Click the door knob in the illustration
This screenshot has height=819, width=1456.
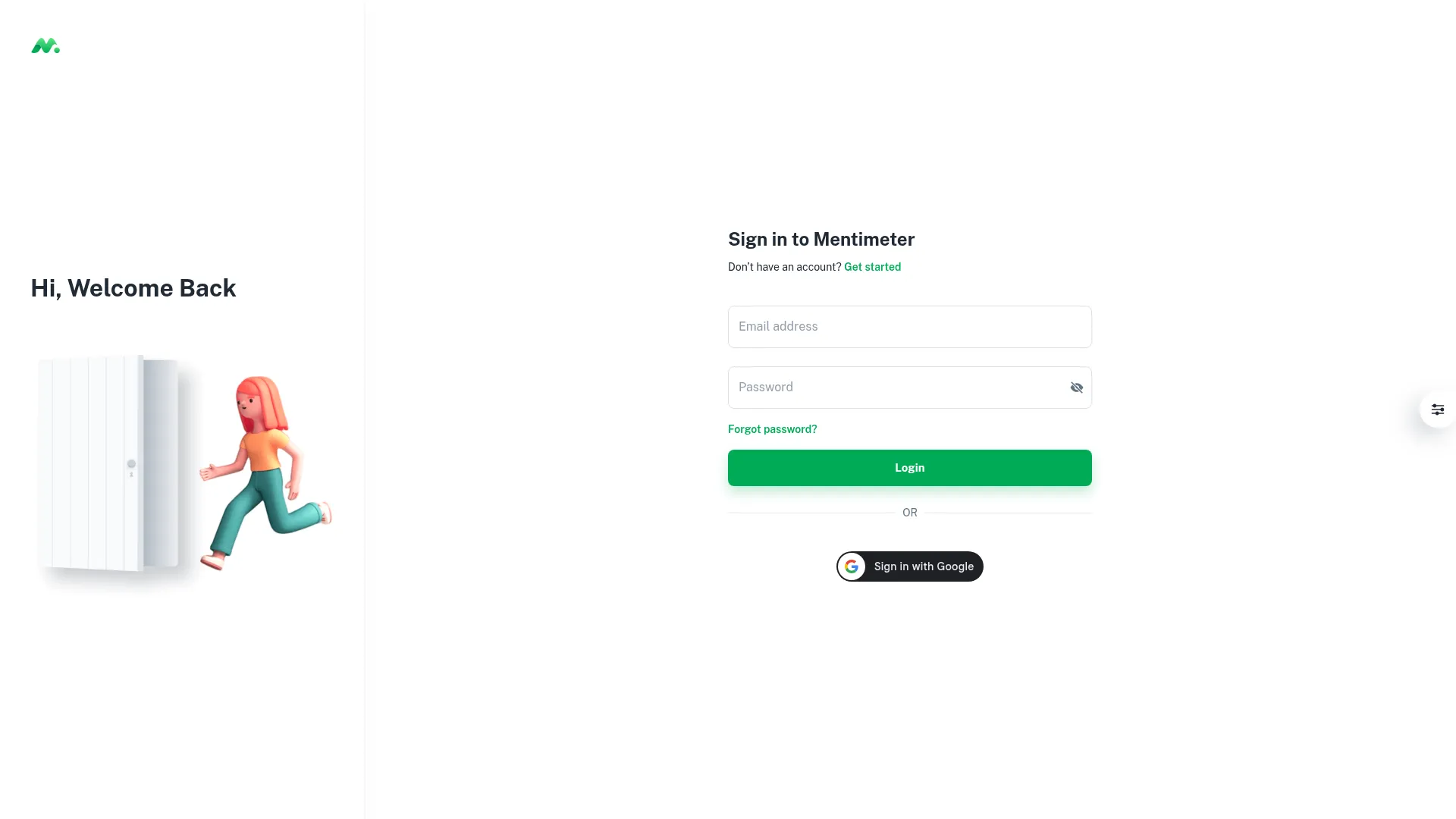(131, 464)
